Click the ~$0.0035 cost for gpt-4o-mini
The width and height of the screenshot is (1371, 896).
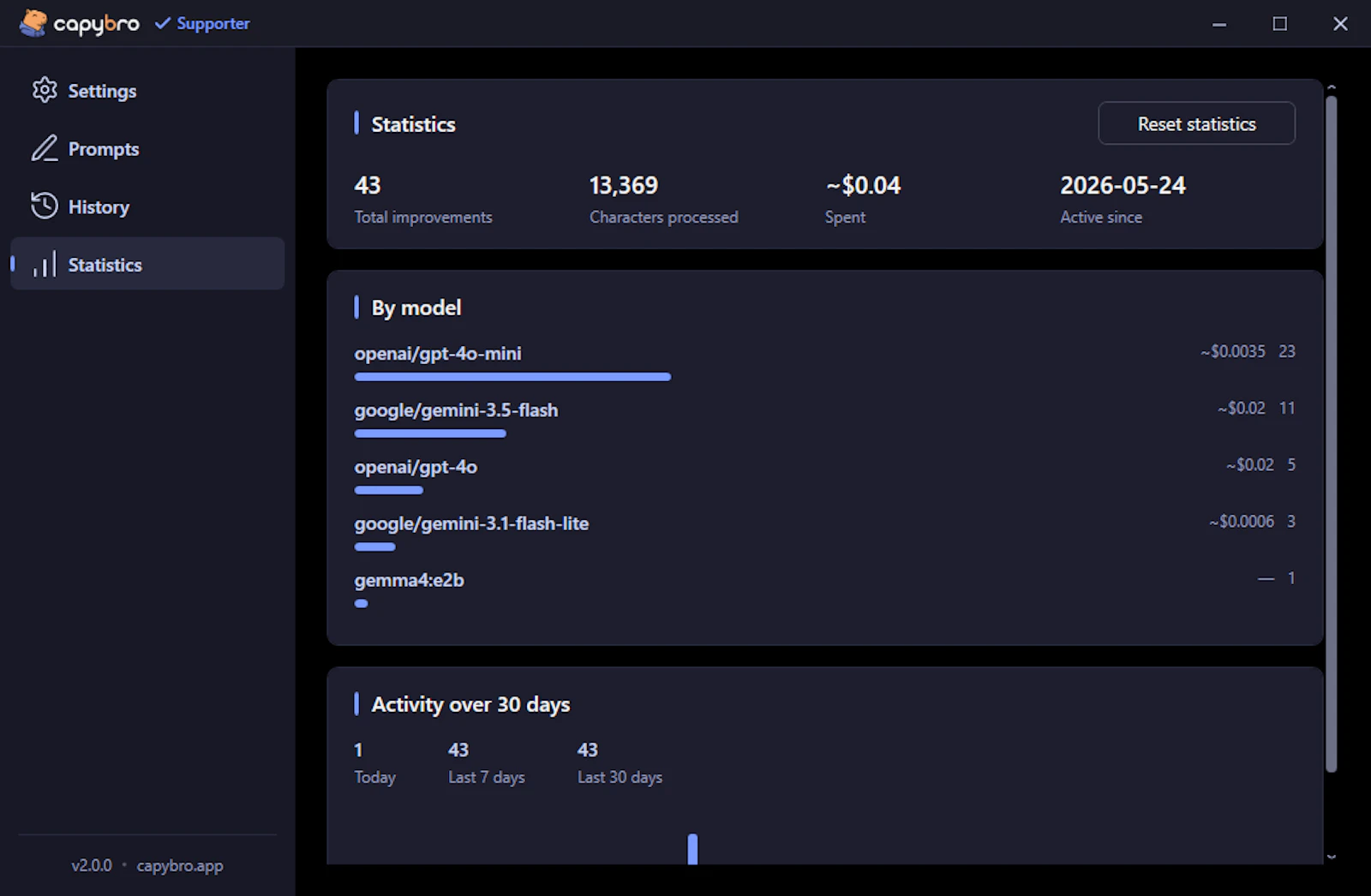tap(1232, 351)
